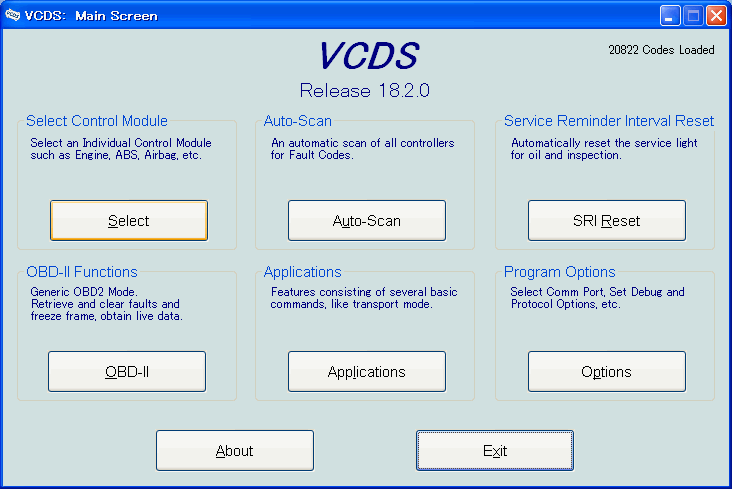Image resolution: width=732 pixels, height=489 pixels.
Task: Click the 'Auto-Scan' group heading
Action: [x=297, y=121]
